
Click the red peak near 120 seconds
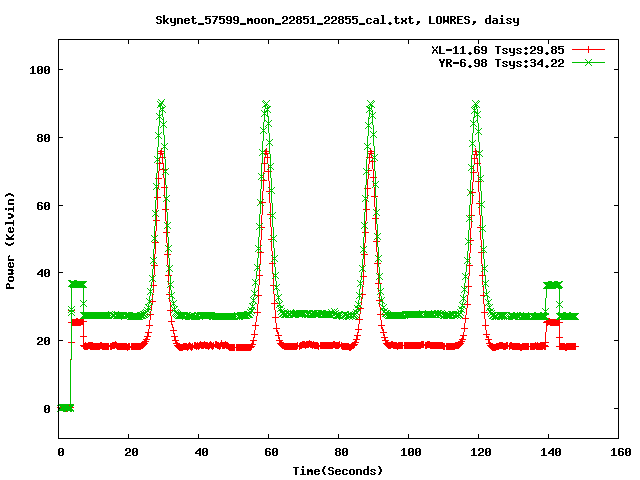[476, 153]
